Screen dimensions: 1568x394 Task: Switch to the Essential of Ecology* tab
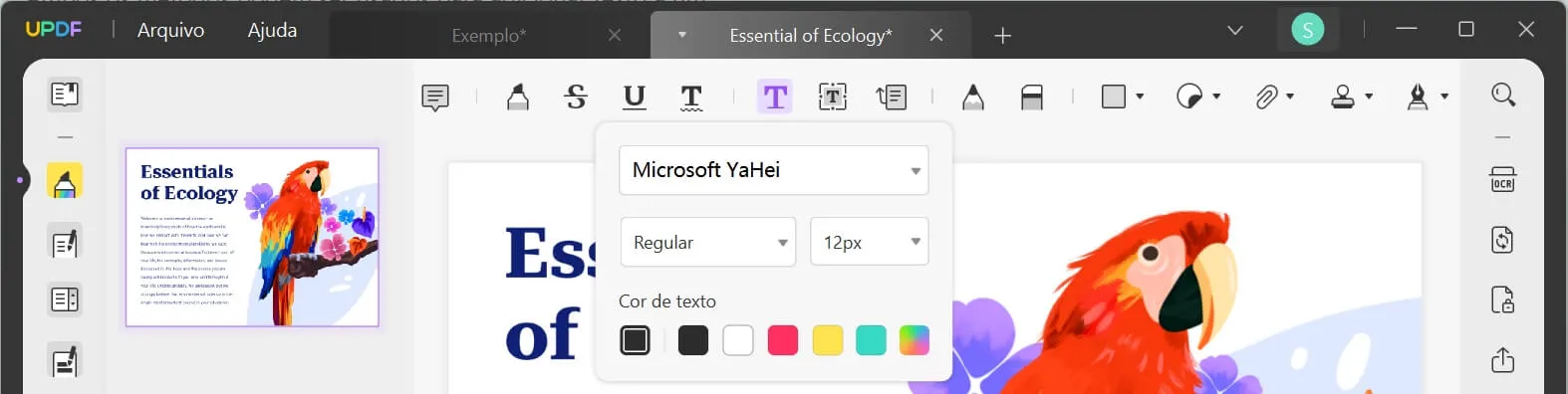[811, 36]
